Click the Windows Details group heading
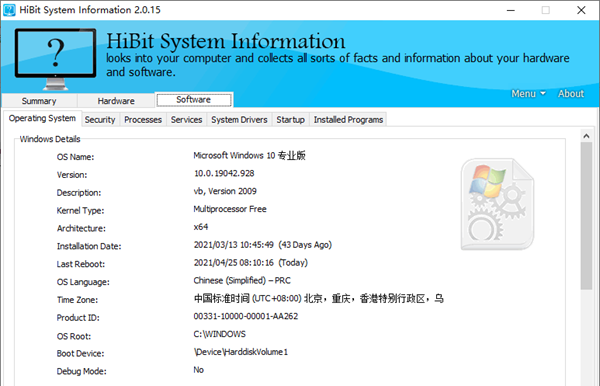600x386 pixels. pyautogui.click(x=50, y=139)
